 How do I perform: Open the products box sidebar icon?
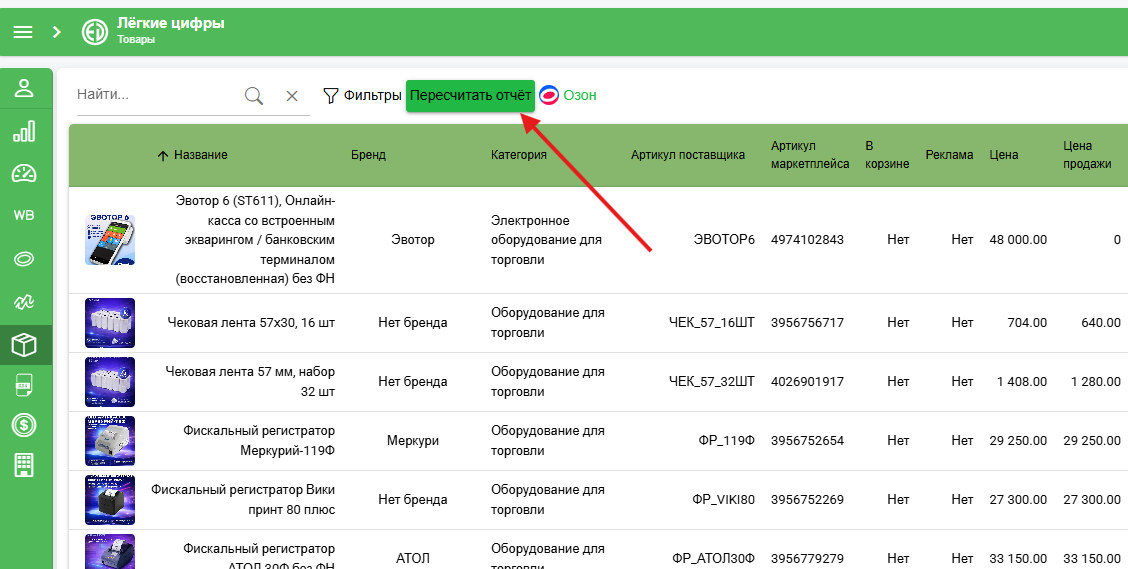(24, 345)
